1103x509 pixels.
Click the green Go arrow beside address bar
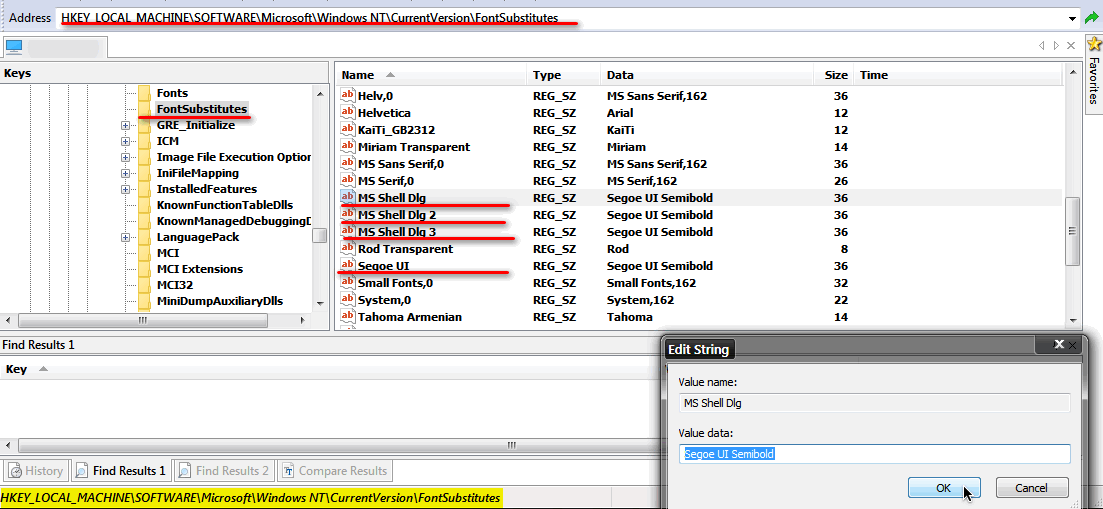tap(1092, 19)
